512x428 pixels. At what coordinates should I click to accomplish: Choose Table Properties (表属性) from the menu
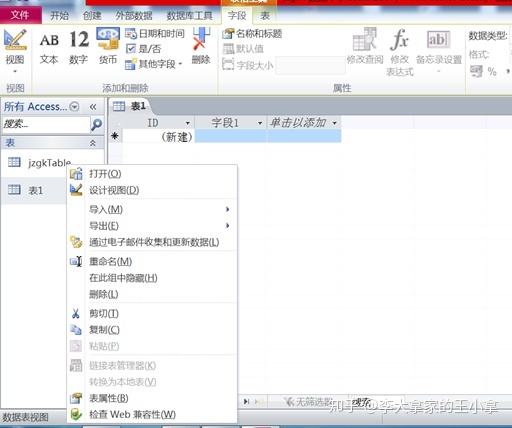tap(153, 398)
